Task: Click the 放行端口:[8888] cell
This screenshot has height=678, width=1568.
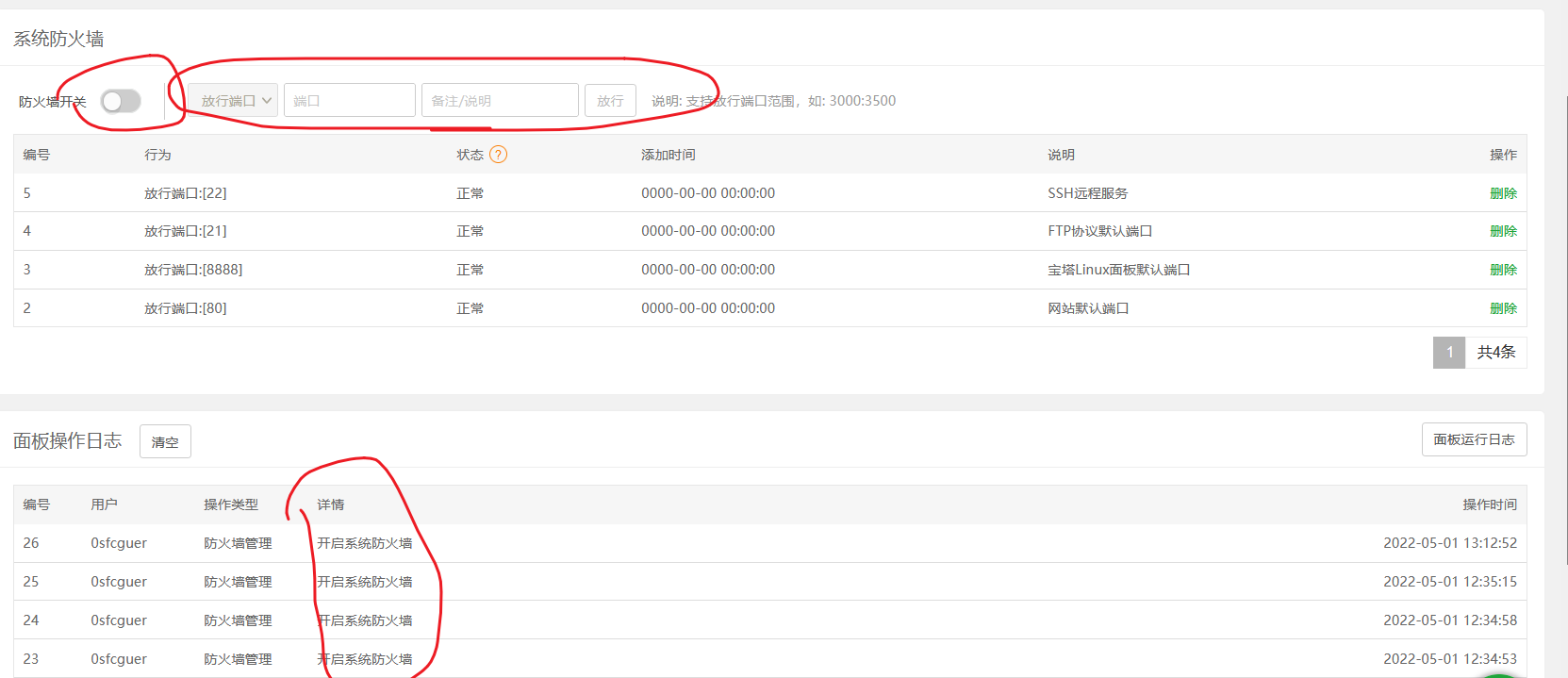Action: 193,270
